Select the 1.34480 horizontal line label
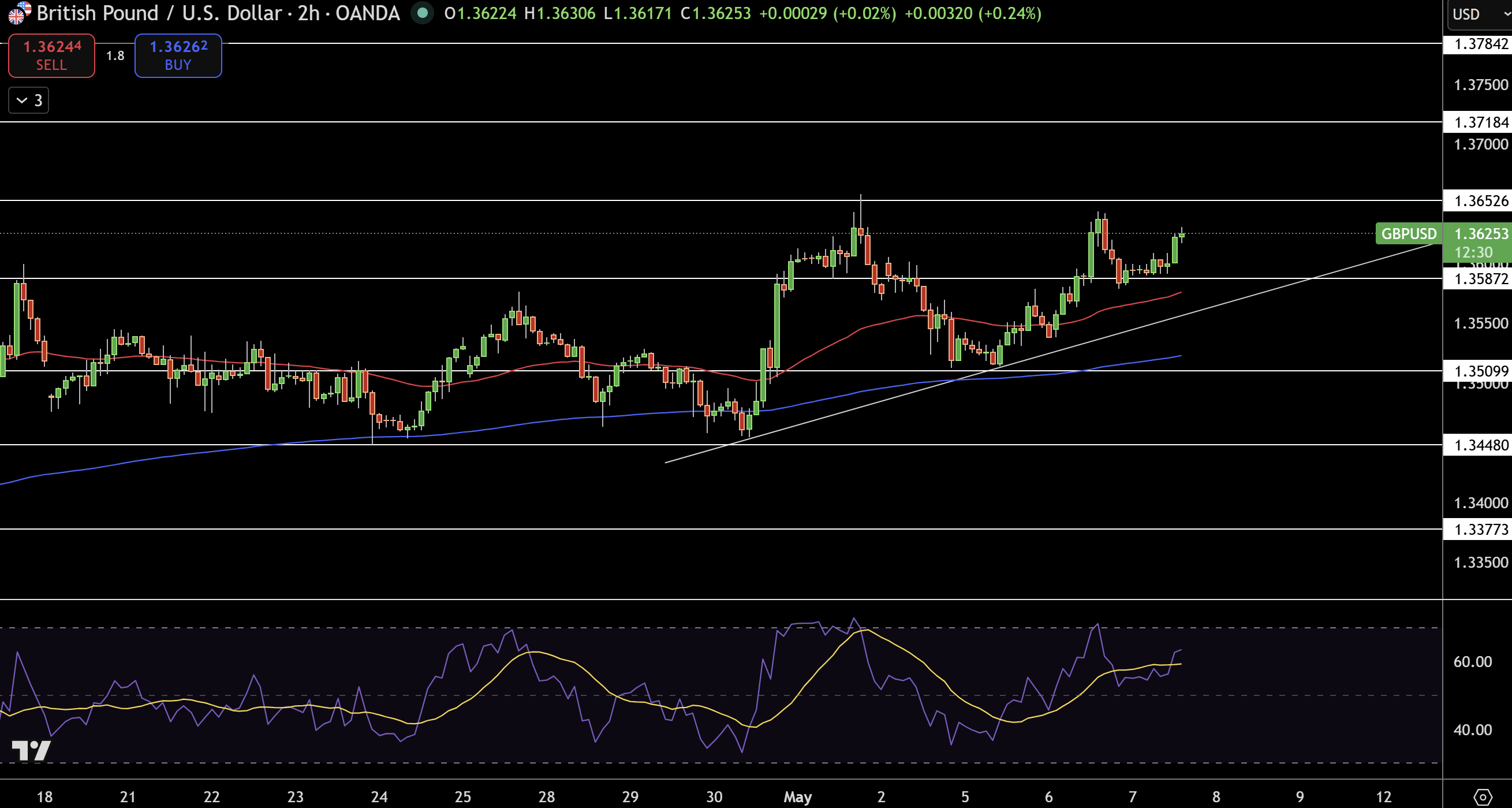Viewport: 1512px width, 808px height. [x=1478, y=445]
